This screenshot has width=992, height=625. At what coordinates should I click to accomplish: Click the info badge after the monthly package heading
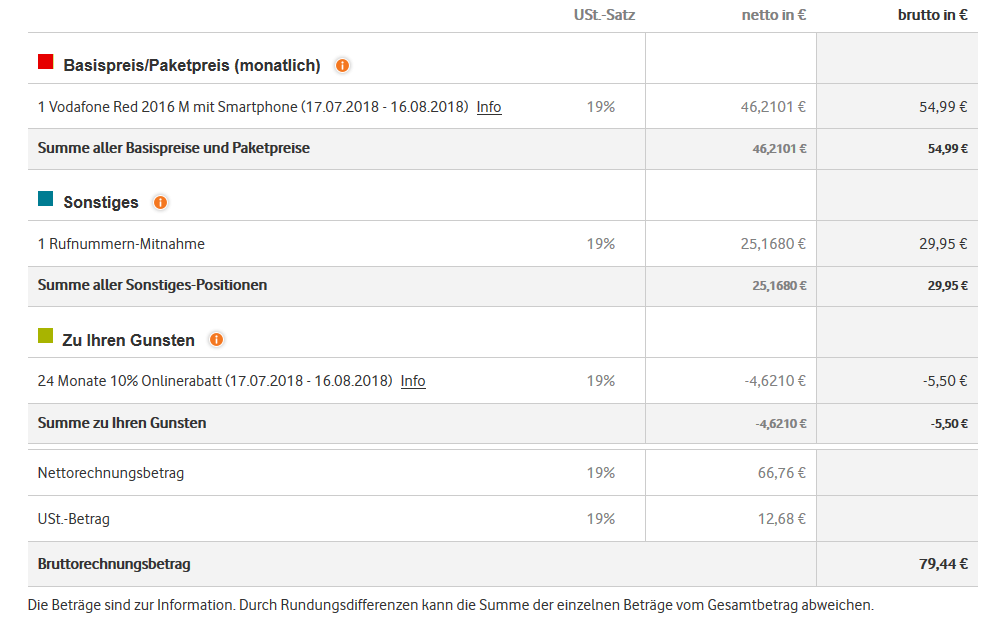click(342, 65)
